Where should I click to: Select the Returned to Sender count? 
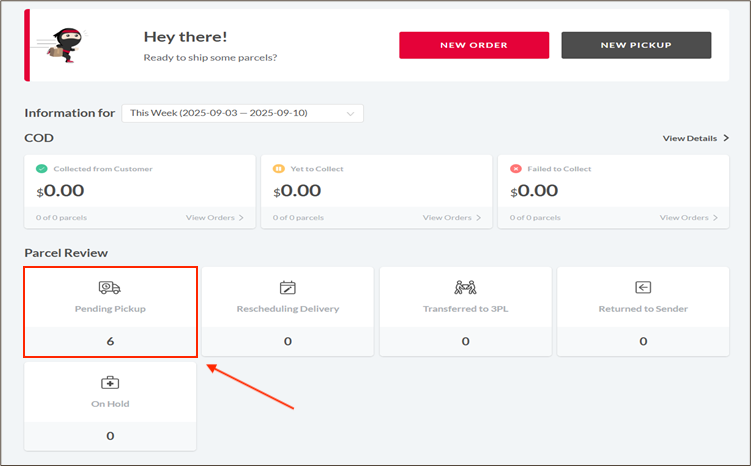[643, 341]
